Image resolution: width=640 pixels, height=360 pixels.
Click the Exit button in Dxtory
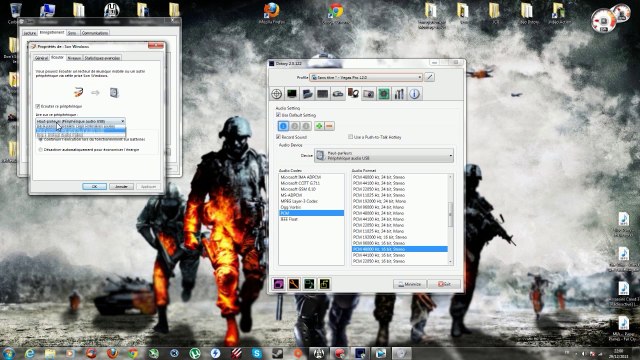444,284
